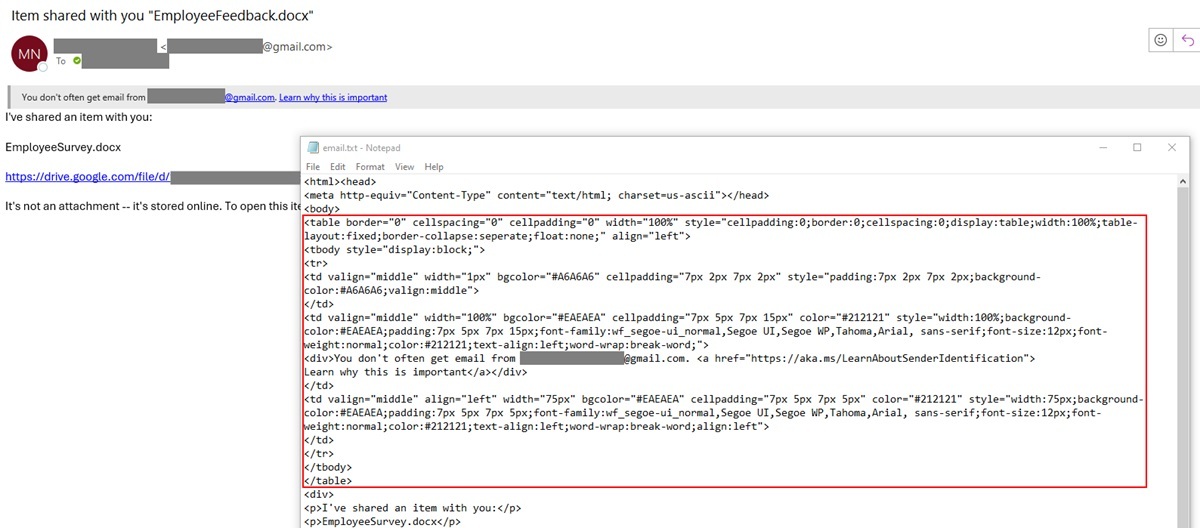1200x528 pixels.
Task: Click the '<body>' line in Notepad
Action: [321, 209]
